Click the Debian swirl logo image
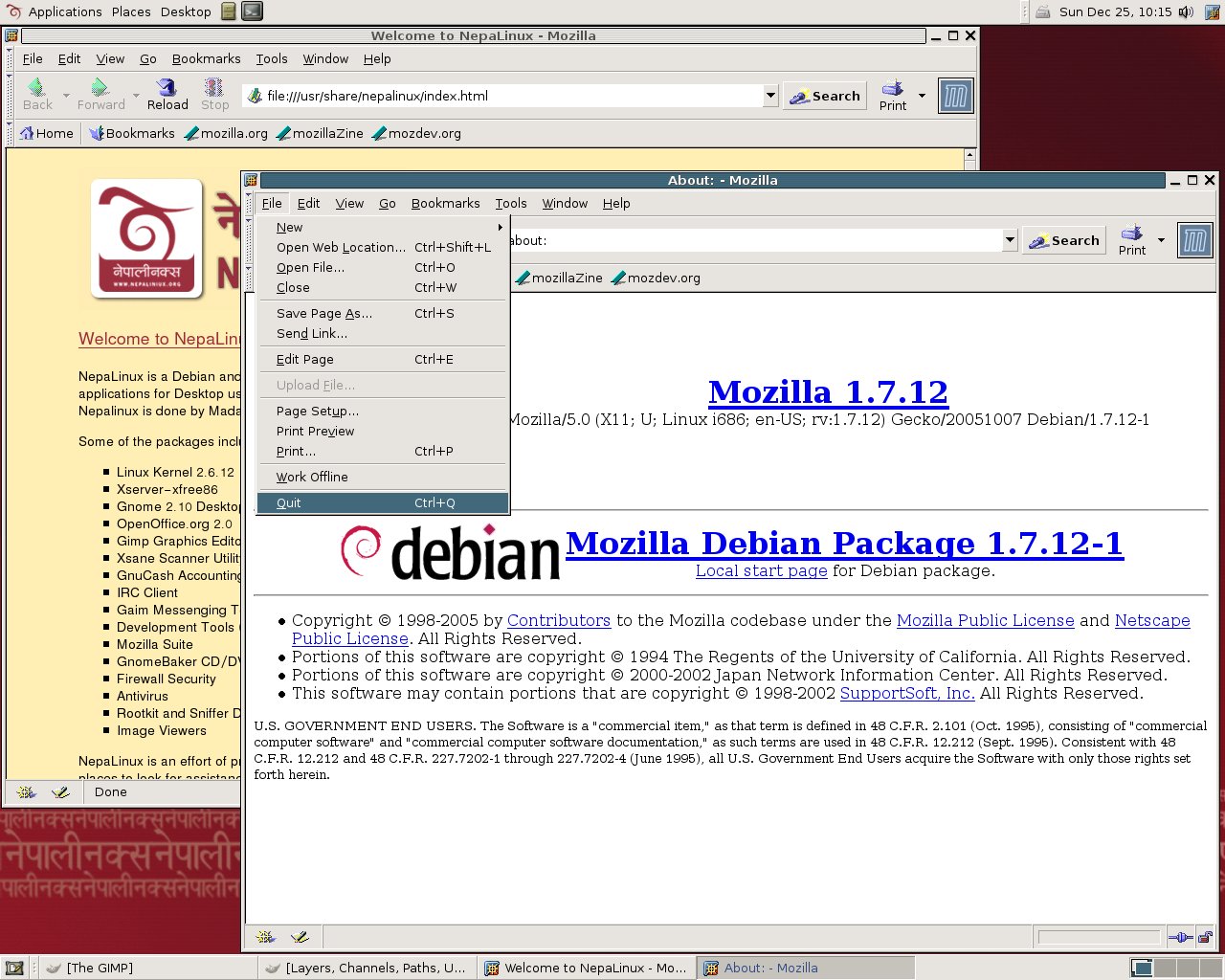 tap(451, 552)
